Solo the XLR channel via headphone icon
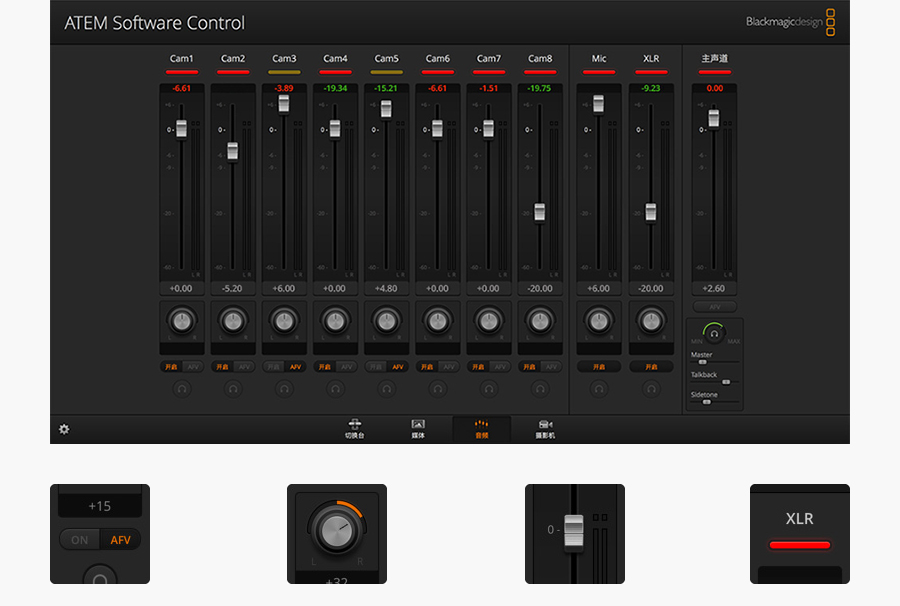Image resolution: width=900 pixels, height=606 pixels. (651, 389)
